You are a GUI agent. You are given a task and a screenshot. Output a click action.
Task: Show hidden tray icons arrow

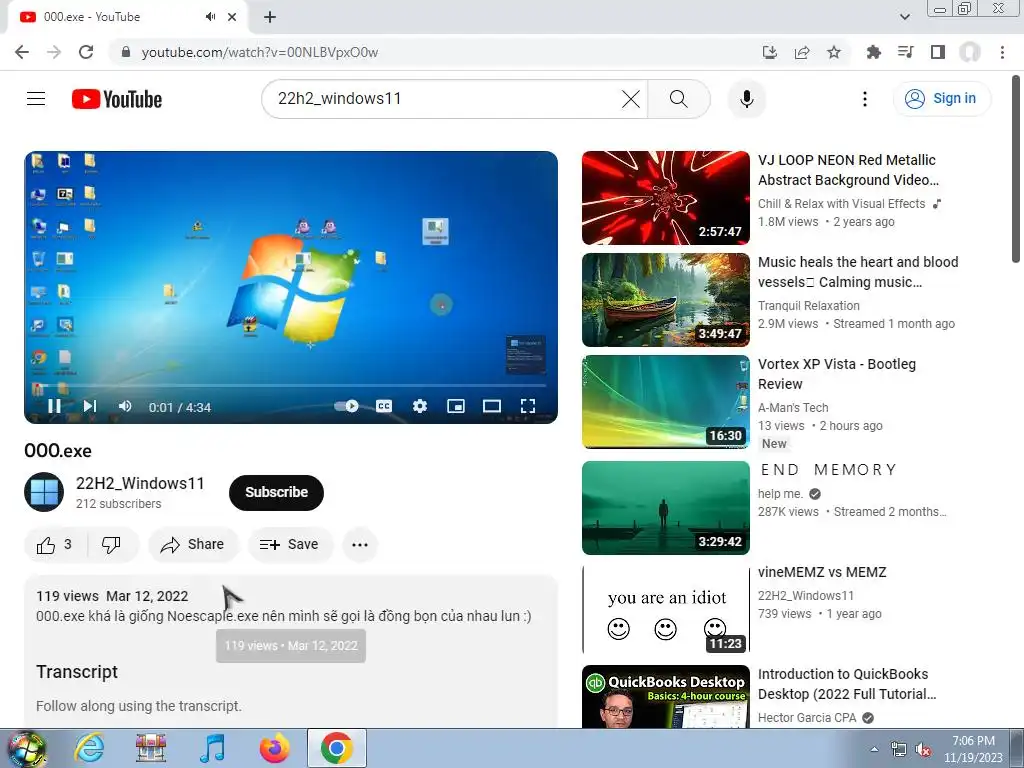[x=874, y=749]
